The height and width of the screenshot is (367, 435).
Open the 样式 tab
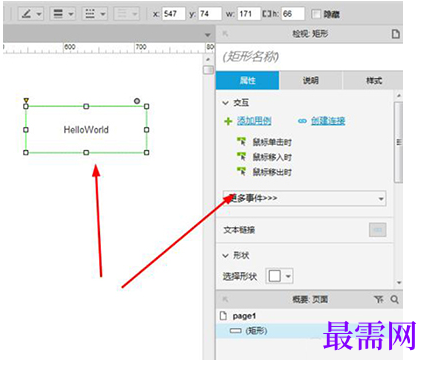[373, 80]
